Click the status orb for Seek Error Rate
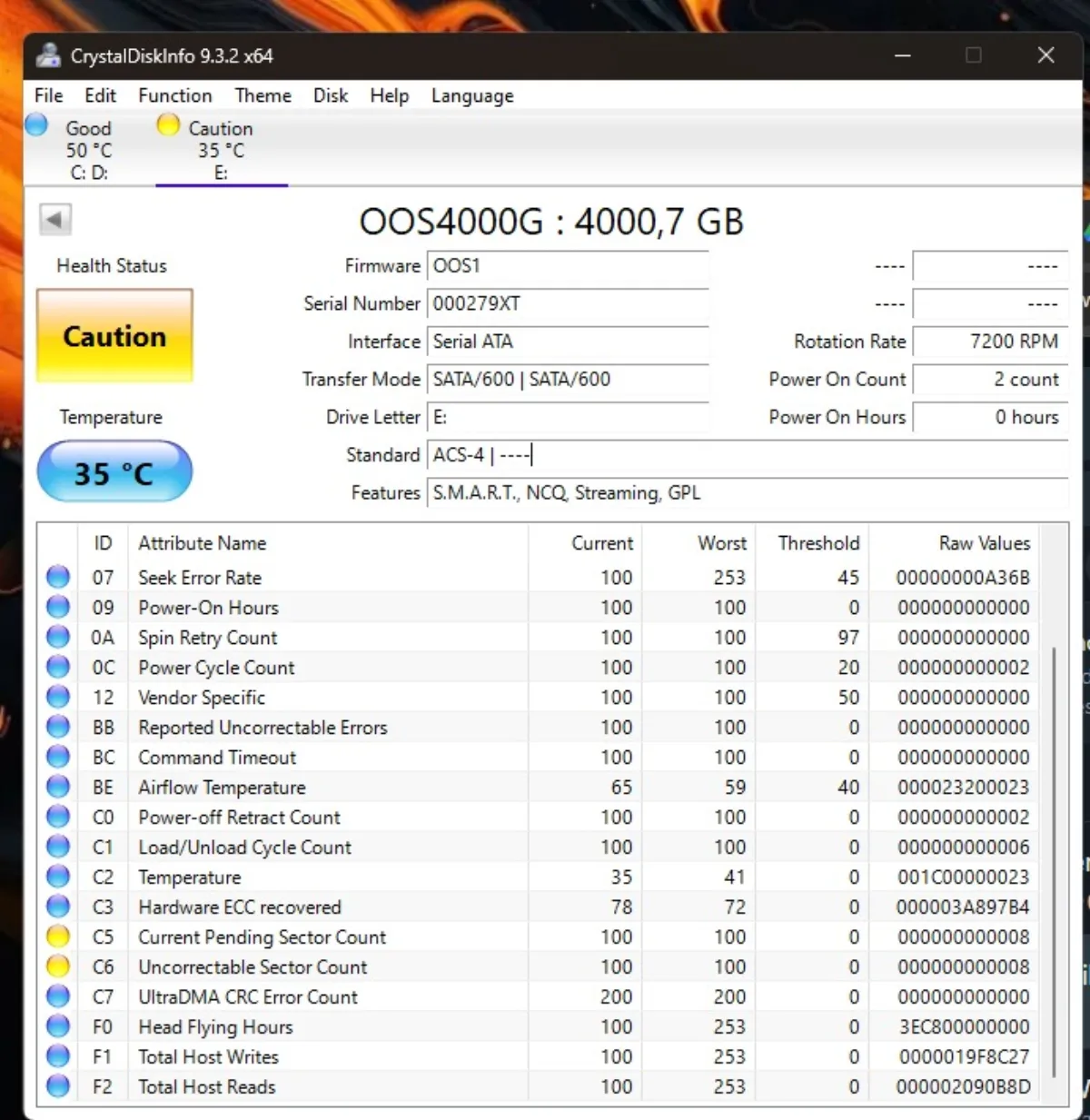The width and height of the screenshot is (1090, 1120). click(x=58, y=577)
